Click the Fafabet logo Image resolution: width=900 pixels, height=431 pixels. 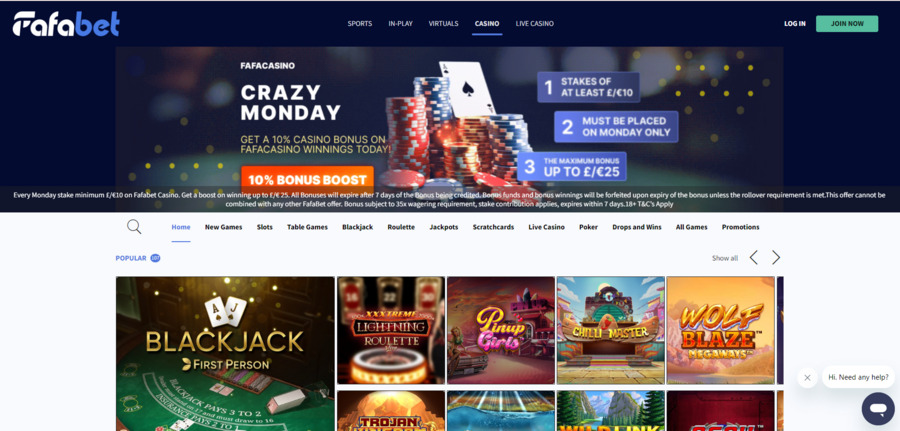click(x=66, y=24)
